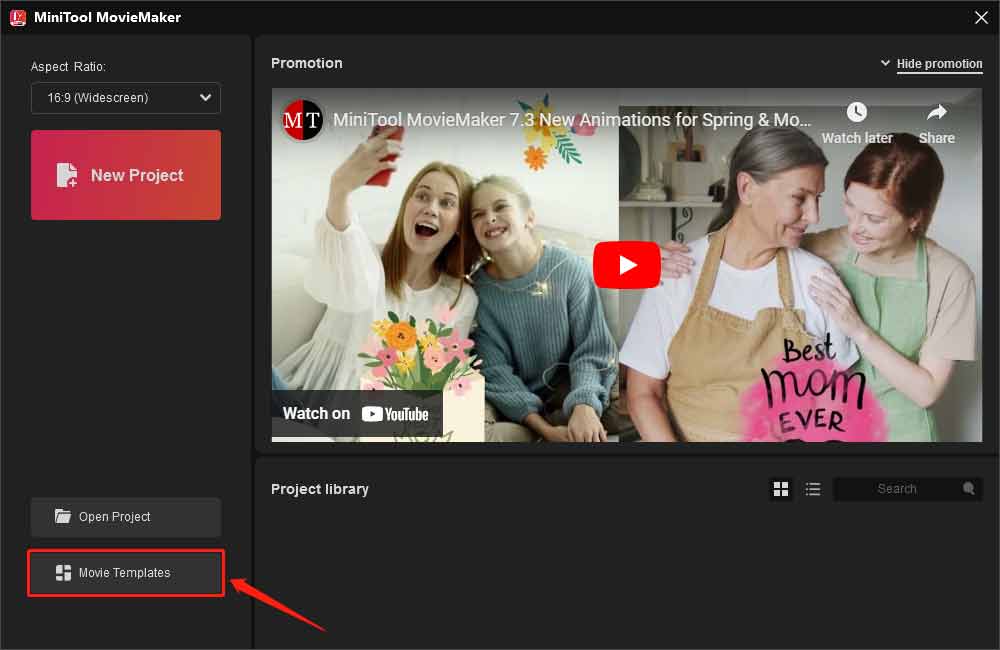Click the Project library heading

pyautogui.click(x=320, y=489)
